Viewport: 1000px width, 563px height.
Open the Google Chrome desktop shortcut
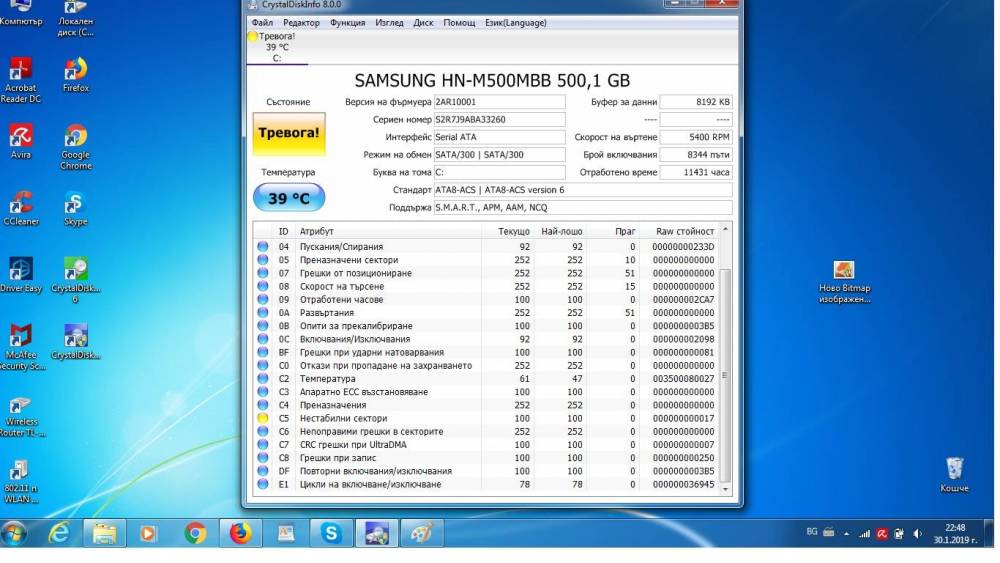(75, 147)
